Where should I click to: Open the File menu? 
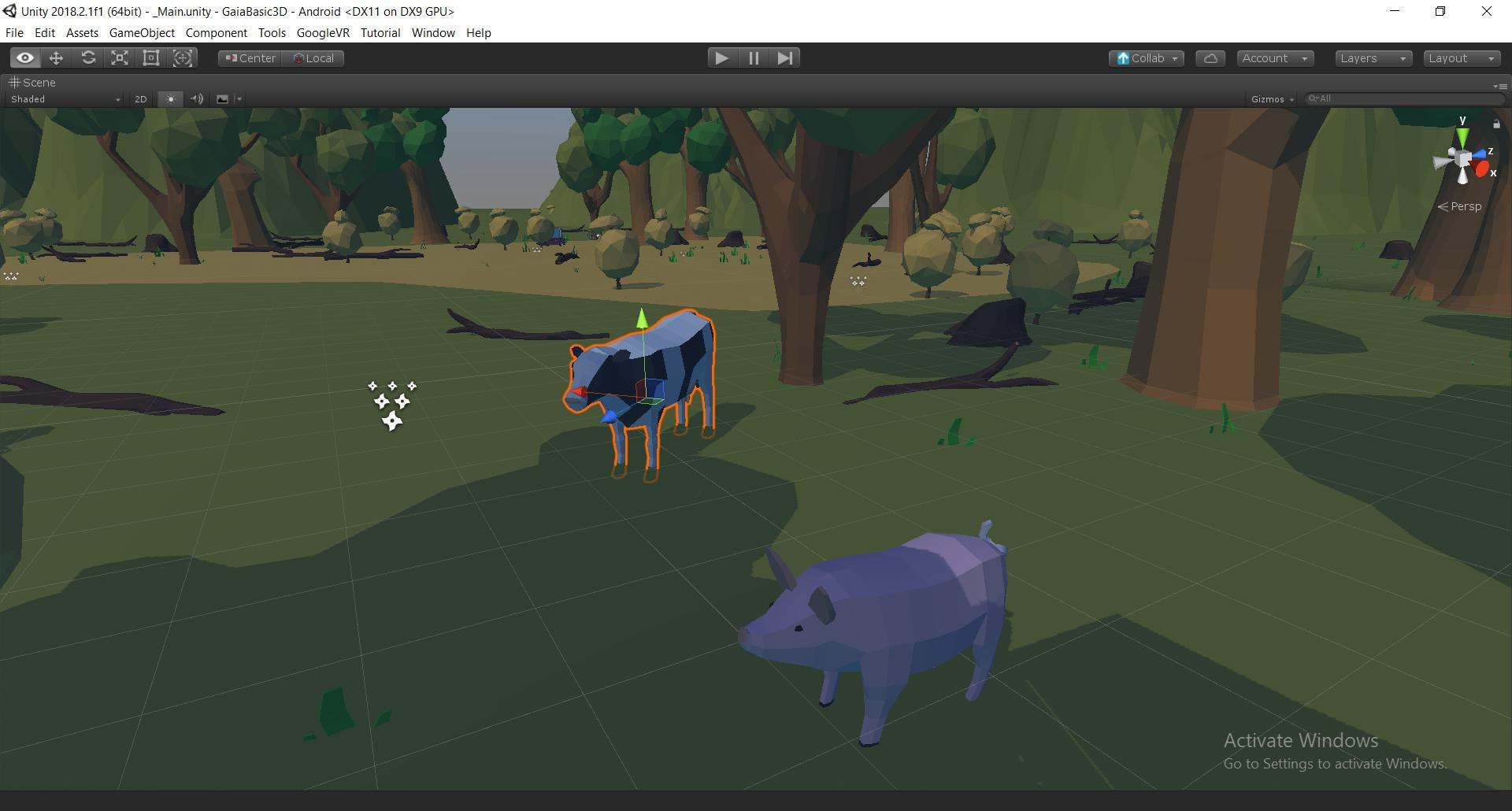coord(14,33)
